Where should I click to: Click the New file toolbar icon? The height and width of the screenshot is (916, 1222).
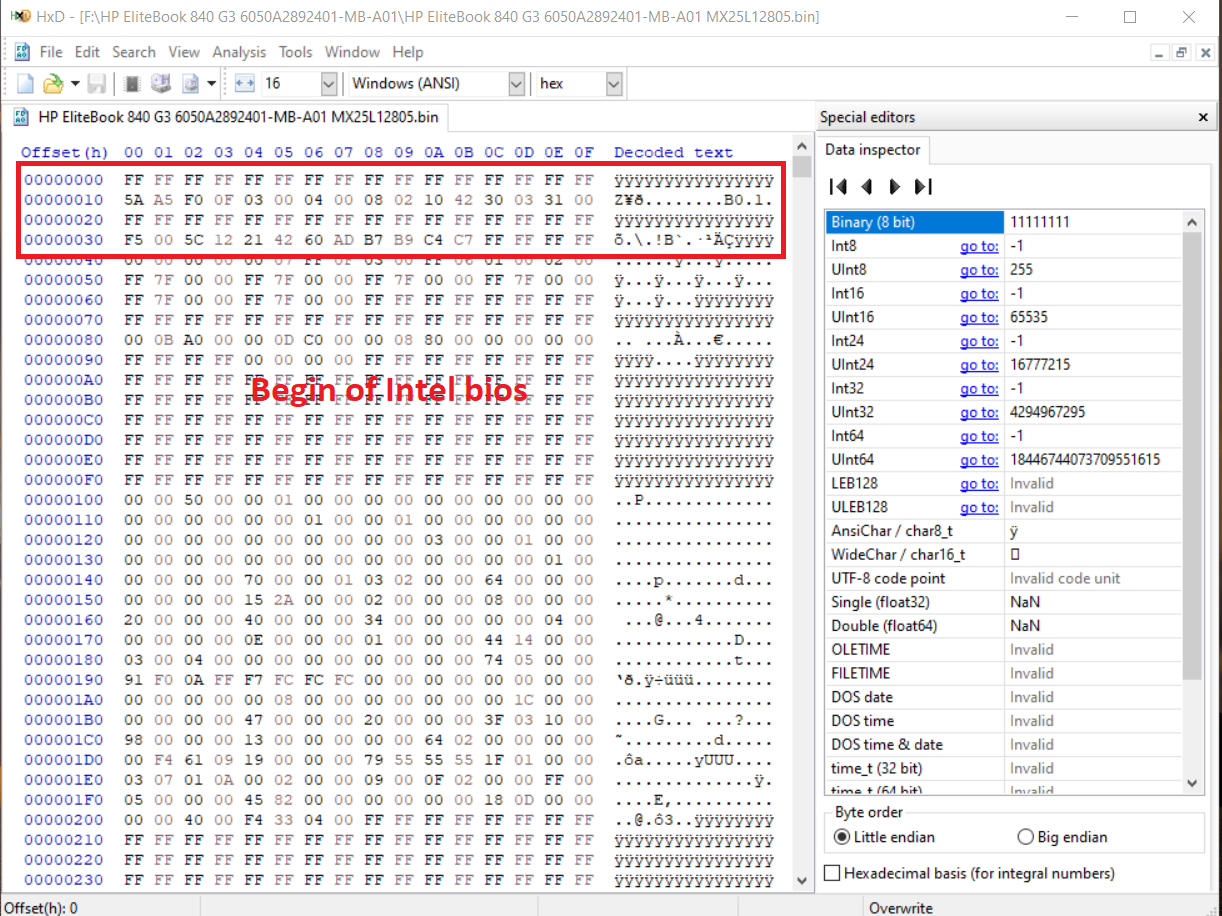[x=26, y=84]
